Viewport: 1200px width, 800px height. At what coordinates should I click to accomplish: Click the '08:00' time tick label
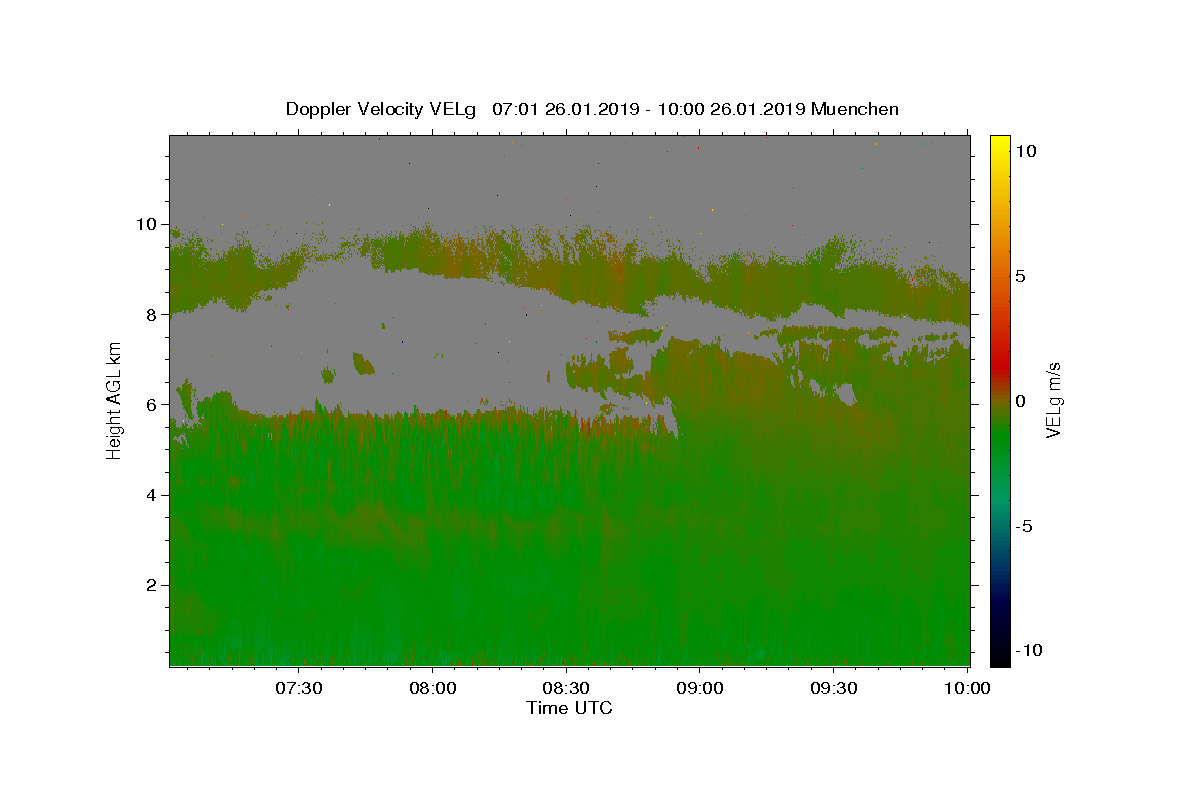point(433,688)
